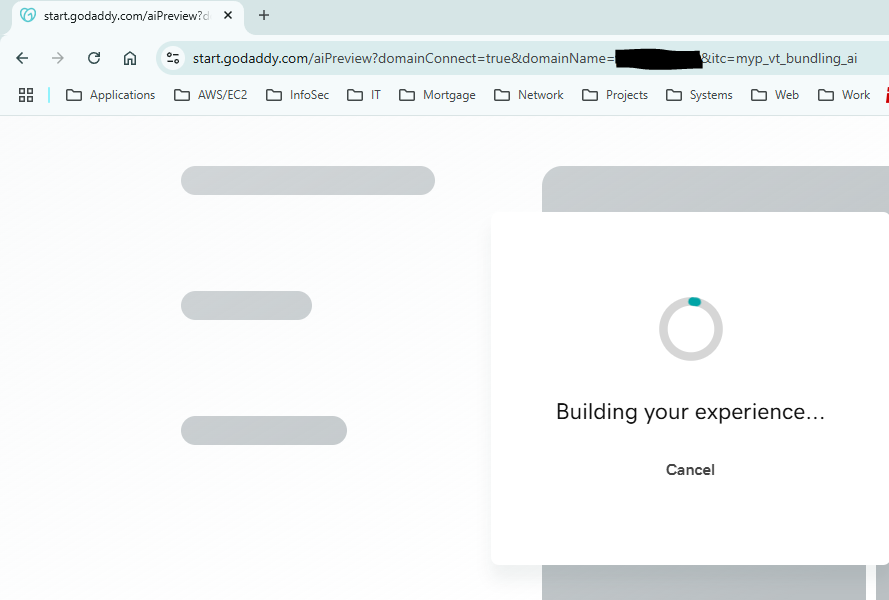Screen dimensions: 889x600
Task: Go to the home page icon
Action: point(130,58)
